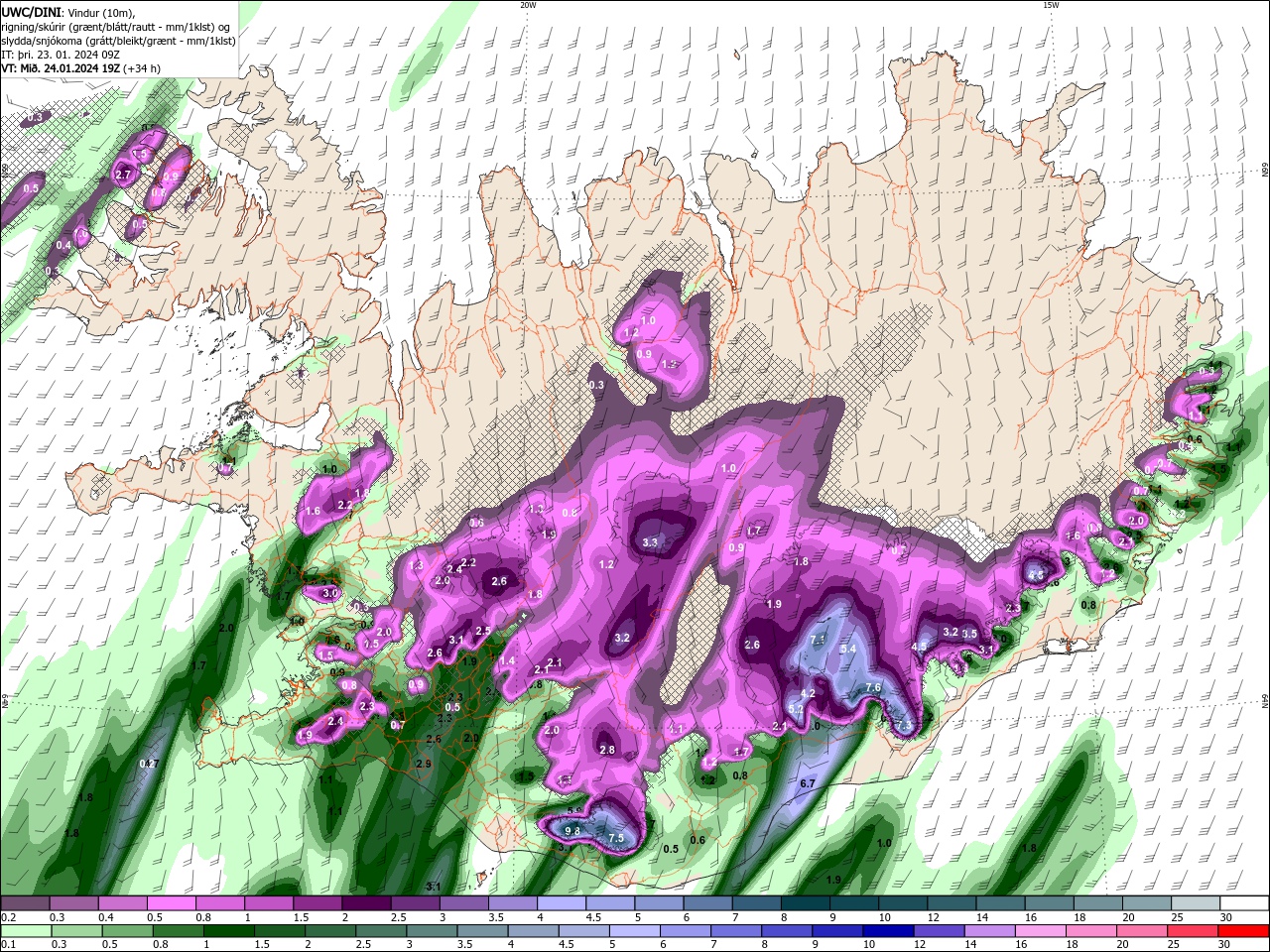Click the dark teal 8 swatch in the snow legend
The height and width of the screenshot is (952, 1270).
click(806, 903)
